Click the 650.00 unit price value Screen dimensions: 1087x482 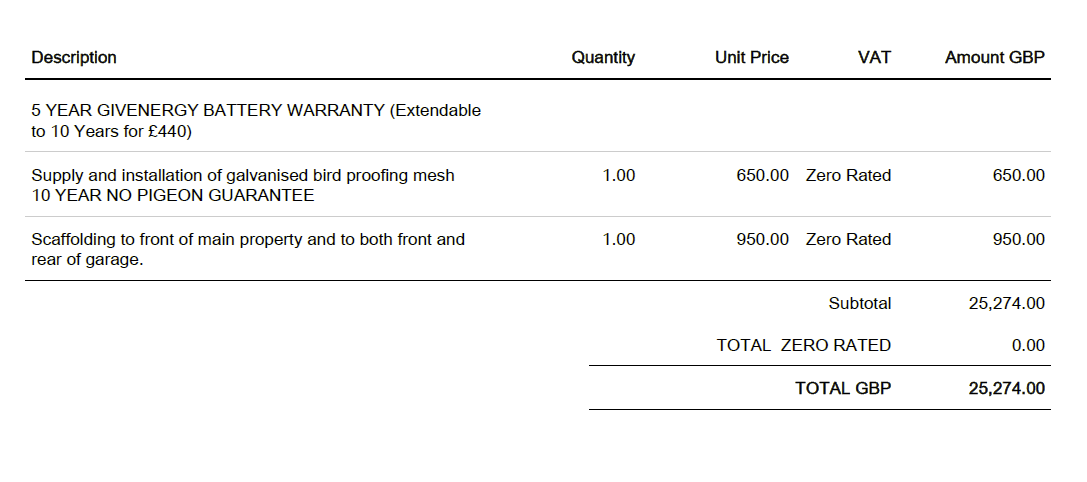(762, 176)
